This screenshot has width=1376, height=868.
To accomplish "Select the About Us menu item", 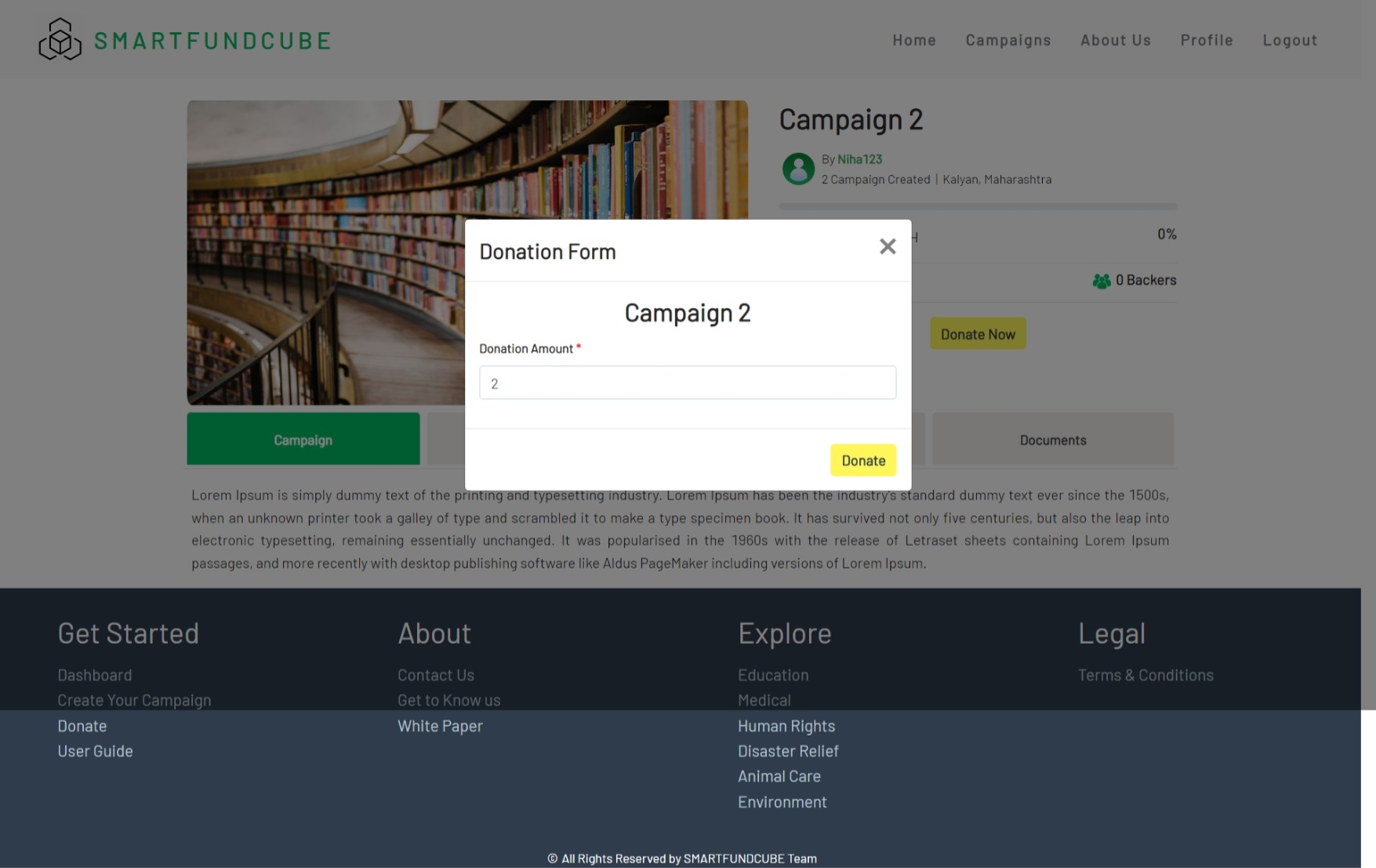I will point(1115,39).
